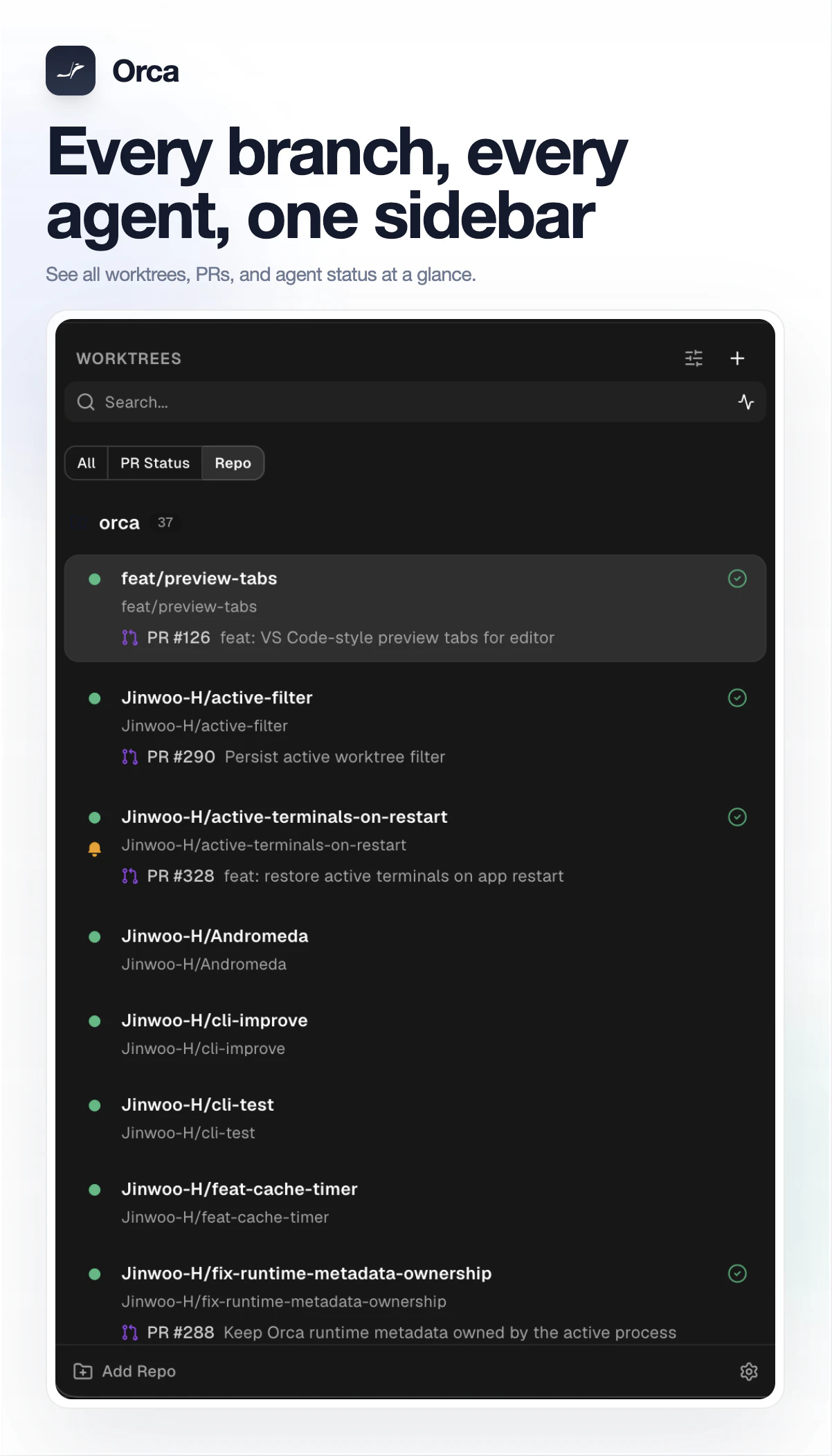The width and height of the screenshot is (832, 1456).
Task: Click 'feat: restore active terminals on app restart'
Action: pyautogui.click(x=394, y=875)
